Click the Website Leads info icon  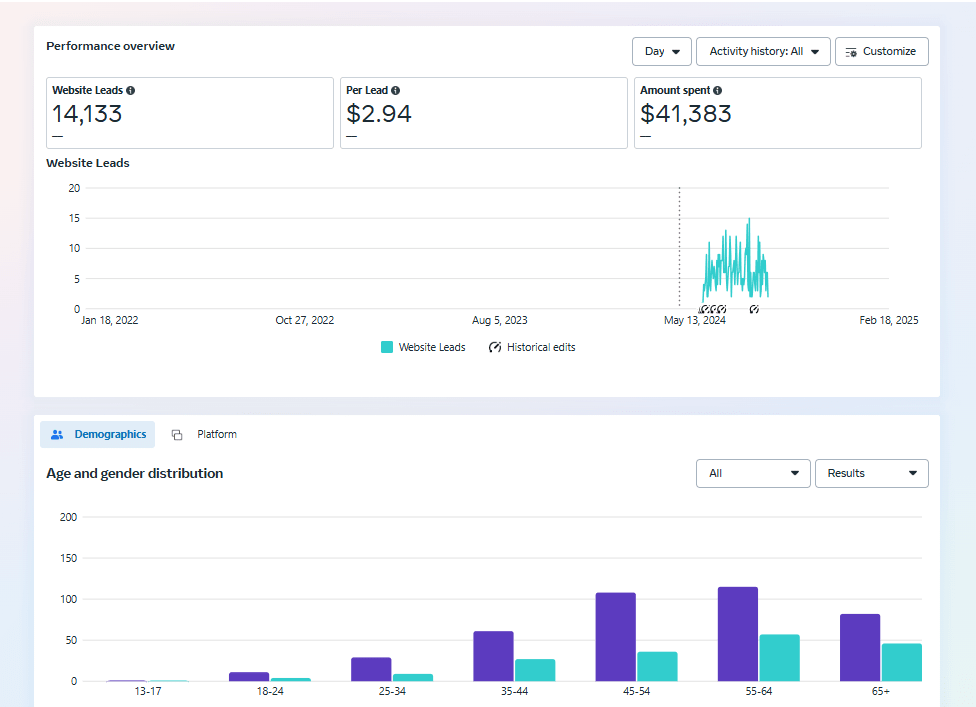pos(131,91)
